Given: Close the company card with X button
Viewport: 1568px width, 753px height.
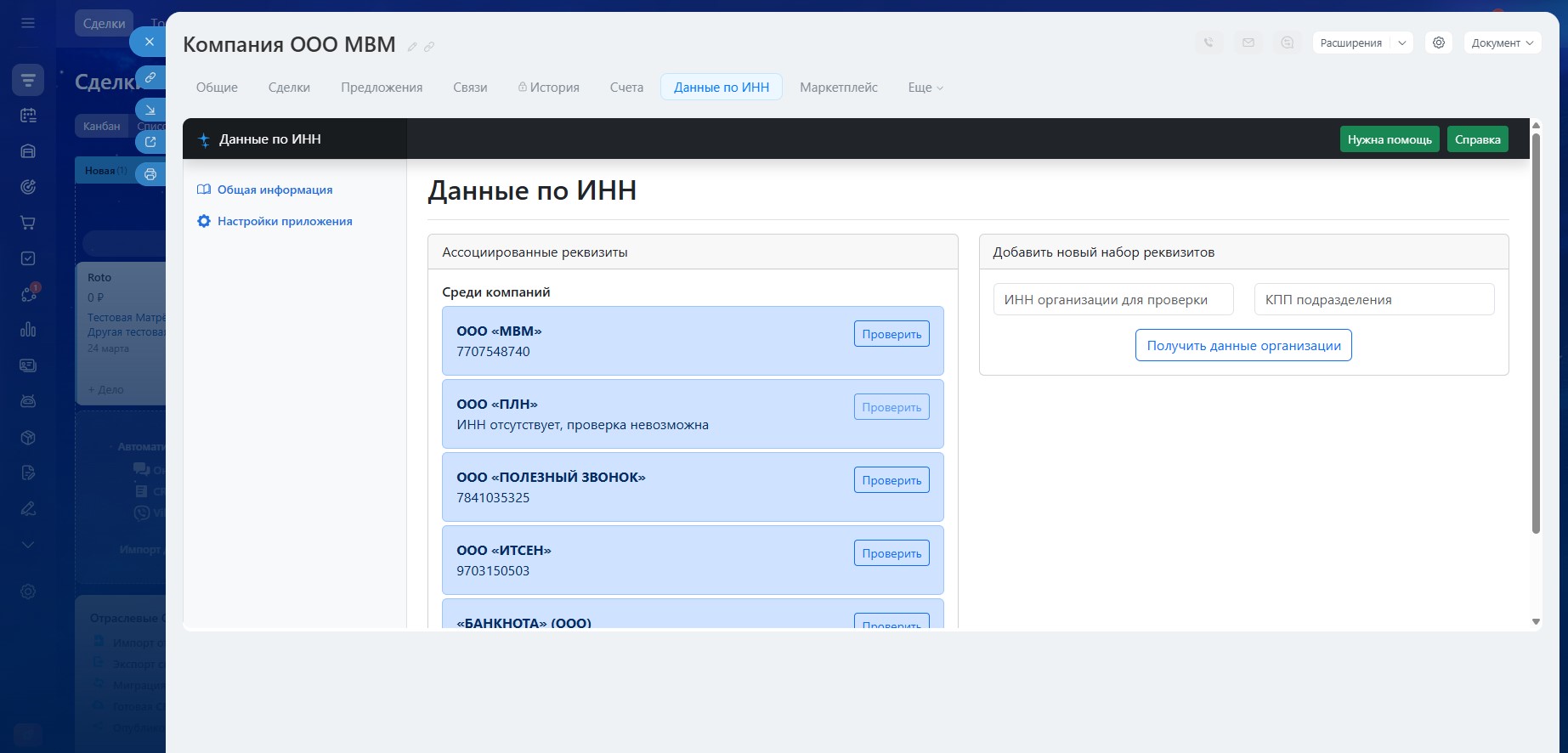Looking at the screenshot, I should [x=150, y=41].
